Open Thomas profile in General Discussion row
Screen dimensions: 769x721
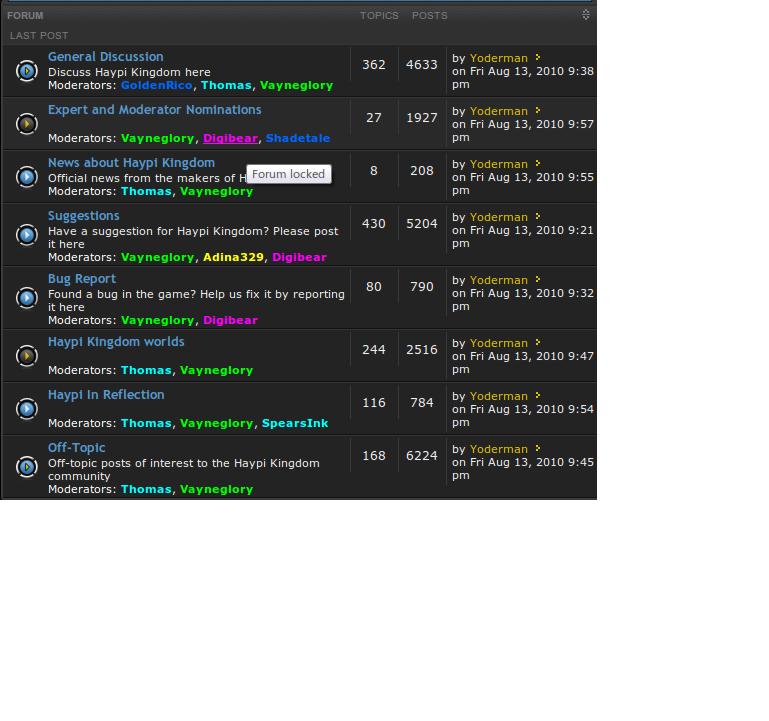pyautogui.click(x=226, y=85)
